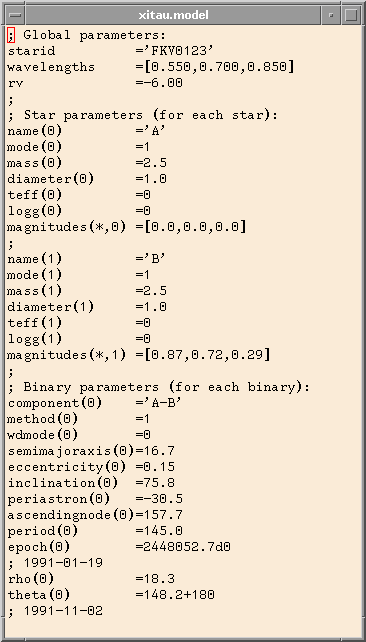Screen dimensions: 366x642
Task: Click the xitau.model title bar
Action: (173, 15)
